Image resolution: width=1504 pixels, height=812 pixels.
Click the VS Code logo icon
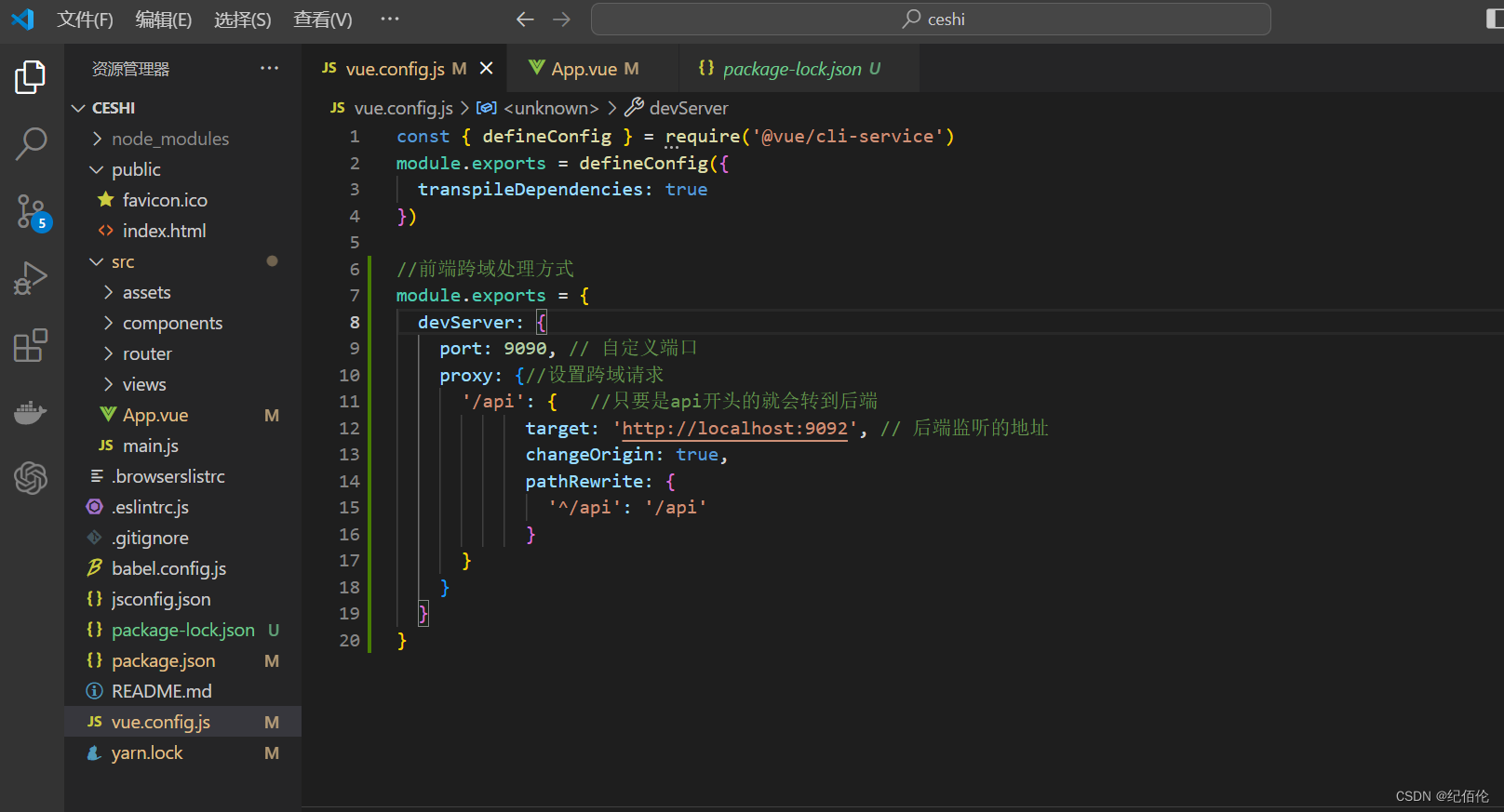[22, 19]
